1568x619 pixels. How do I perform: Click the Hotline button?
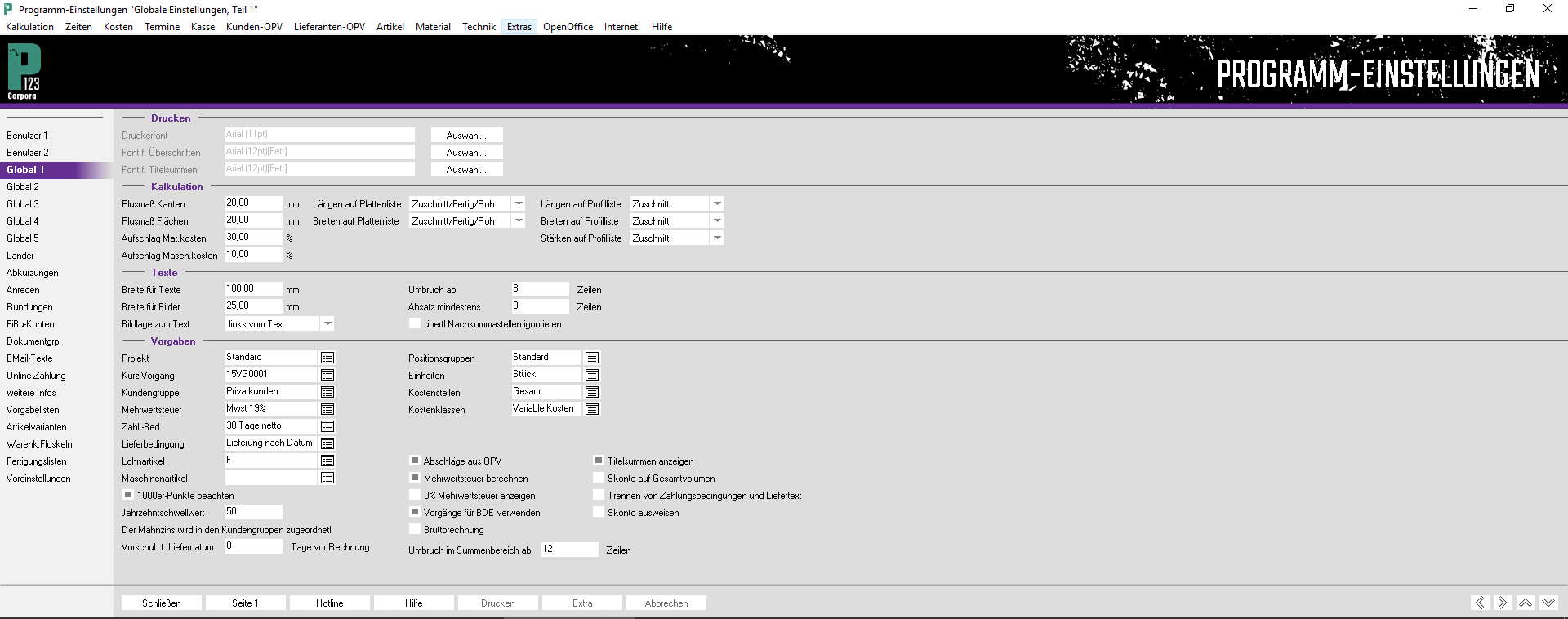[x=330, y=603]
